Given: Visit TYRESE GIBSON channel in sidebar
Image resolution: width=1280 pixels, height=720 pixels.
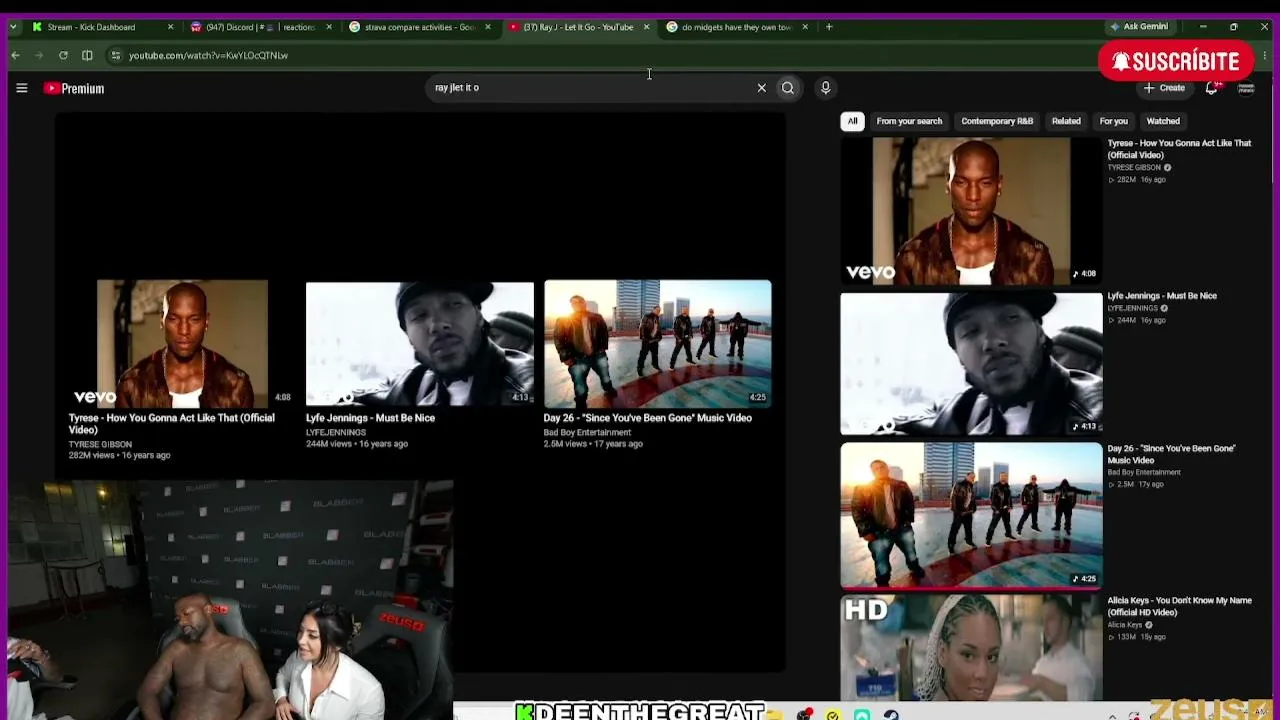Looking at the screenshot, I should pos(1134,168).
